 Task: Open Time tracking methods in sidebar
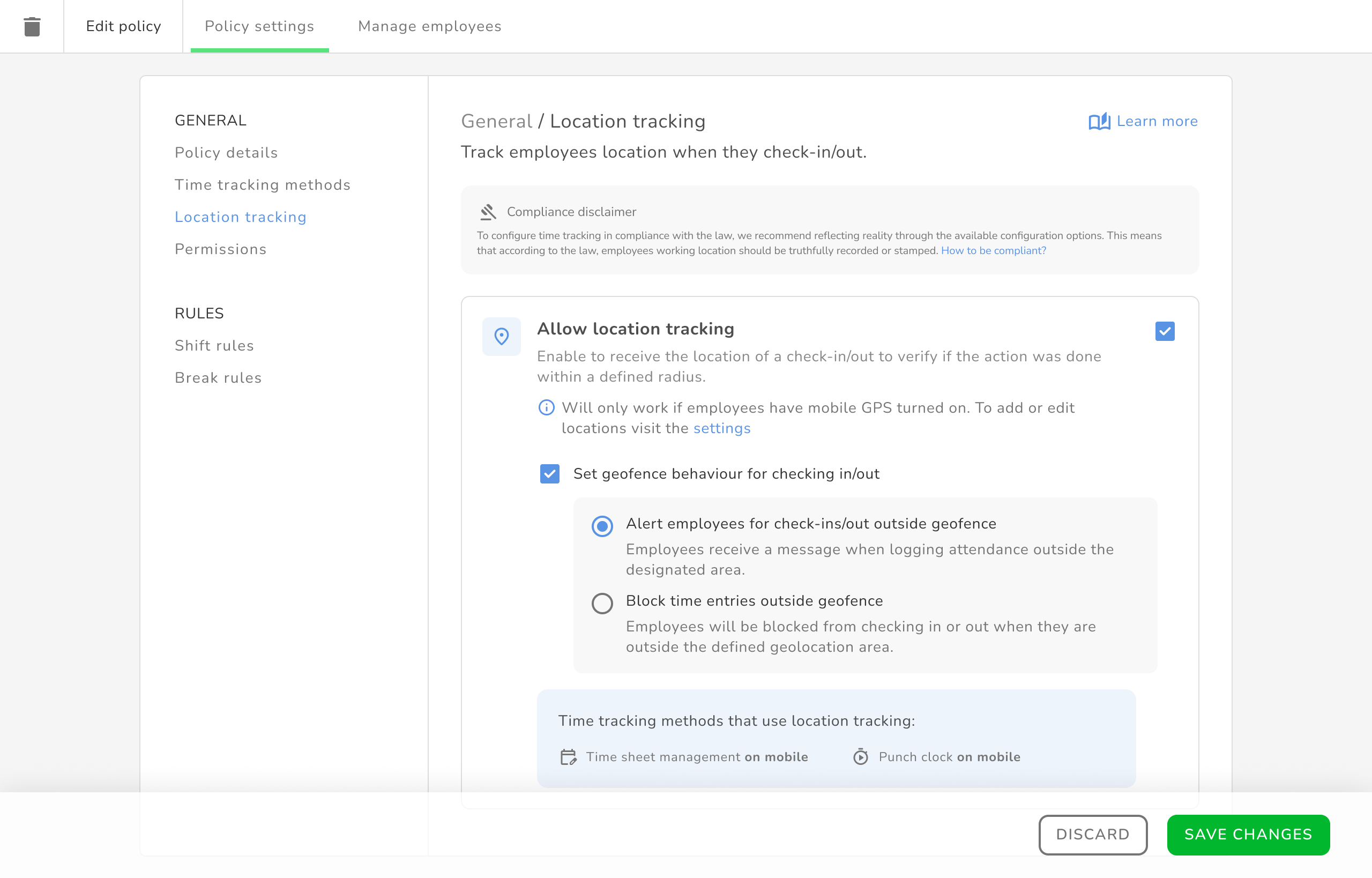[x=262, y=185]
